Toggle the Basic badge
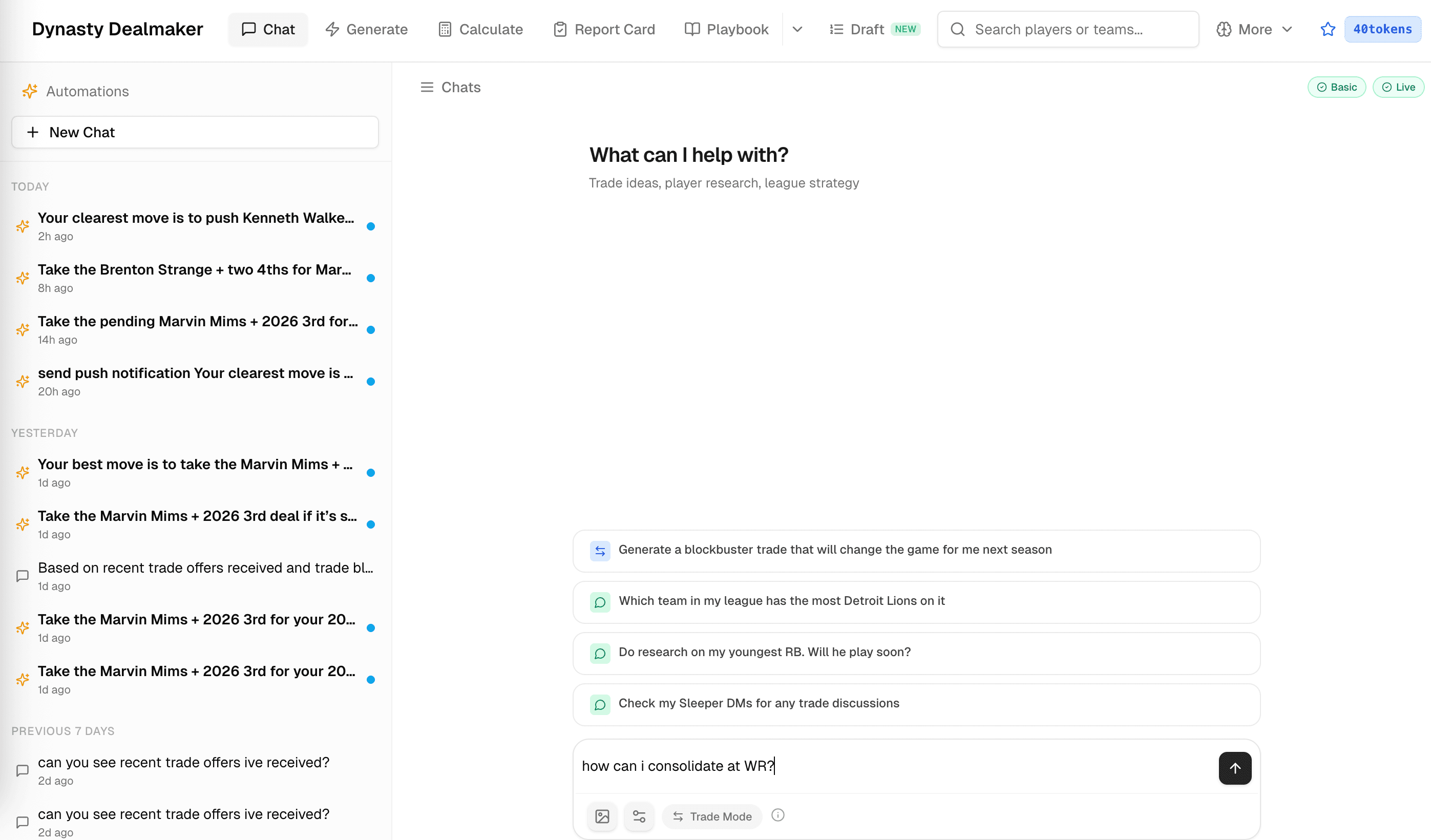Screen dimensions: 1431x840 [1337, 87]
